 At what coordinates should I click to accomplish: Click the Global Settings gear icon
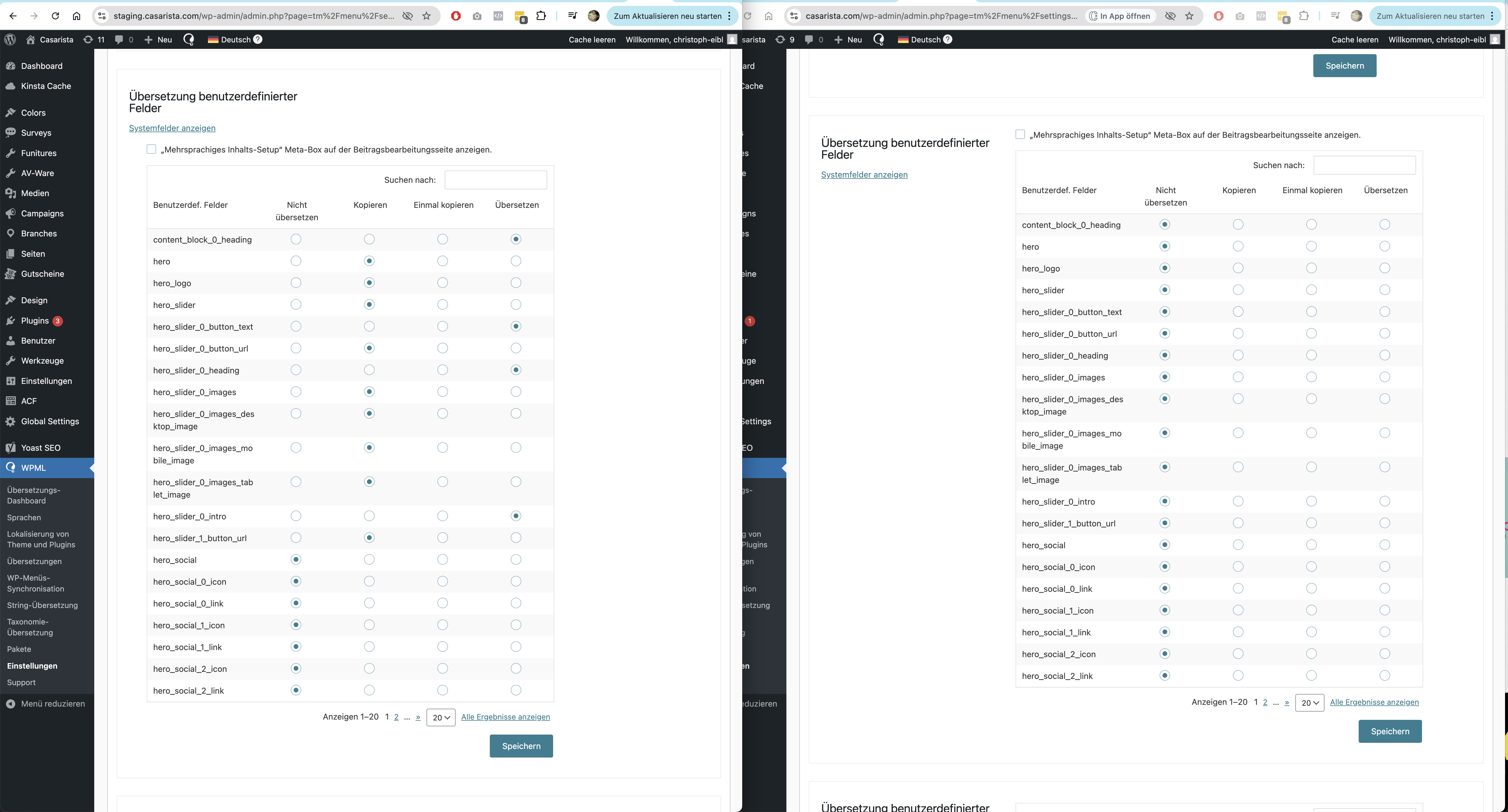(11, 421)
